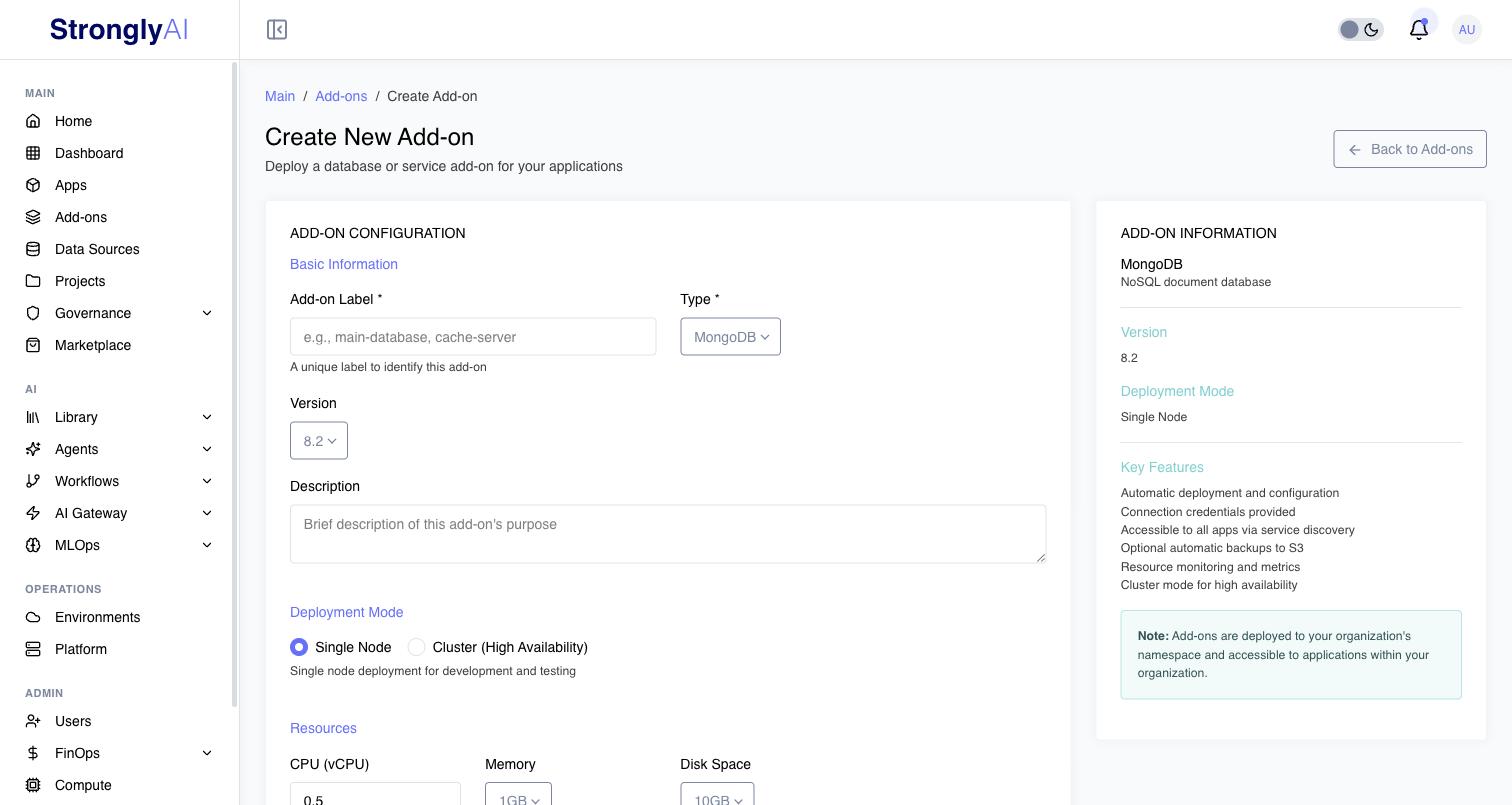This screenshot has width=1512, height=805.
Task: Click the Data Sources database icon
Action: click(x=33, y=249)
